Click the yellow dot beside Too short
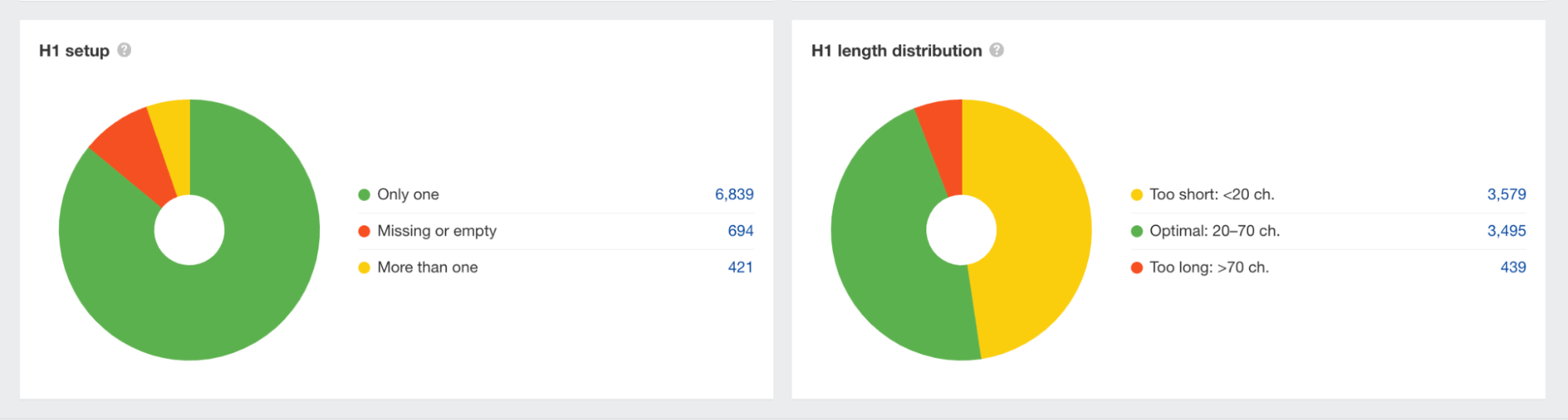Screen dimensions: 1568x420 [x=1137, y=195]
